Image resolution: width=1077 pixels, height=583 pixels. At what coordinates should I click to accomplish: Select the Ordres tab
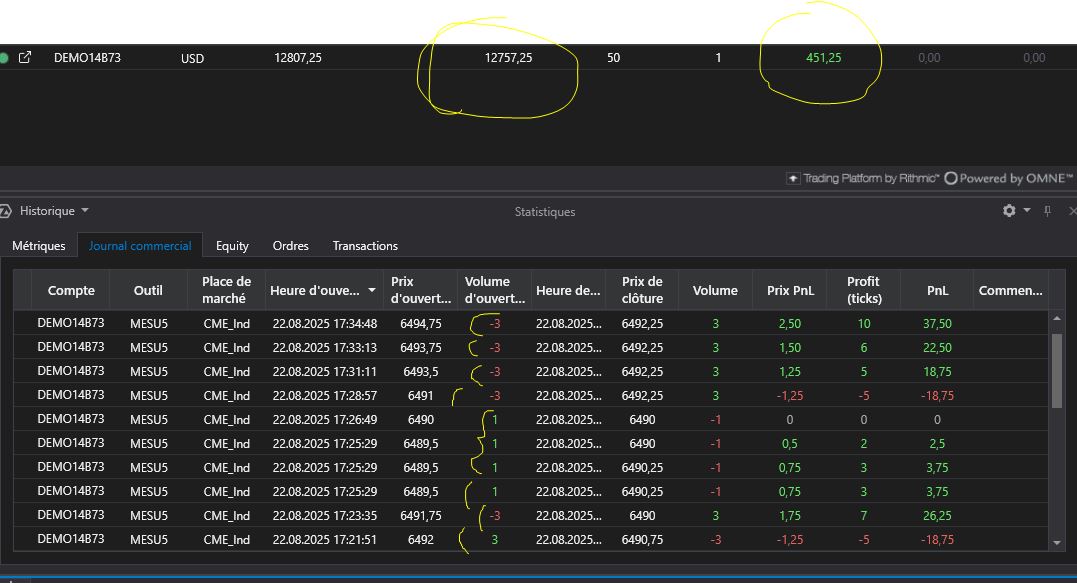(290, 246)
